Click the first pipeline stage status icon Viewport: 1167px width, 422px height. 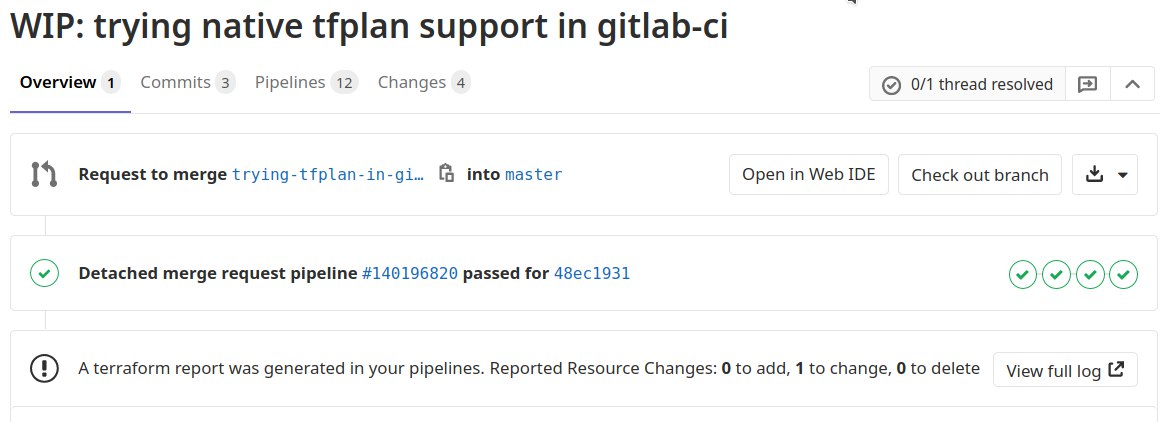coord(1023,275)
